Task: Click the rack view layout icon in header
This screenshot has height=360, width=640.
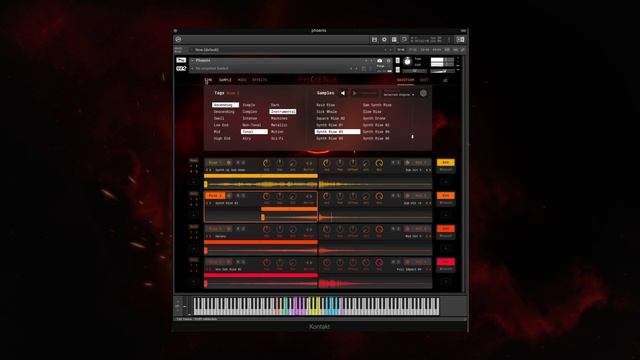Action: (x=394, y=40)
